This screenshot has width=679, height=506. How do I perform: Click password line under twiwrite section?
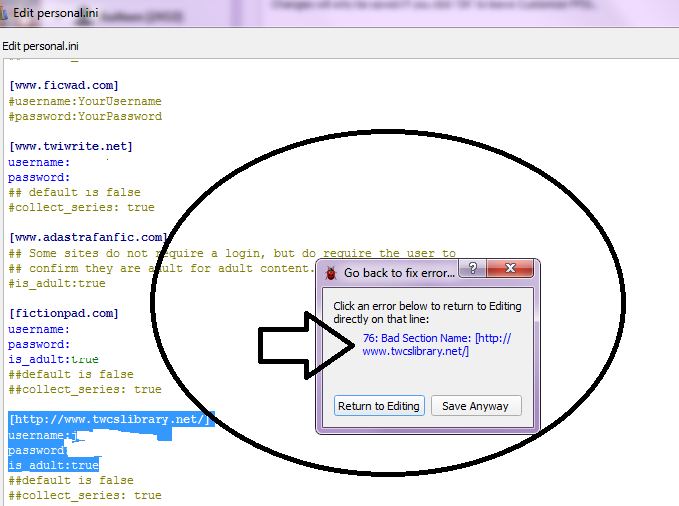point(39,178)
